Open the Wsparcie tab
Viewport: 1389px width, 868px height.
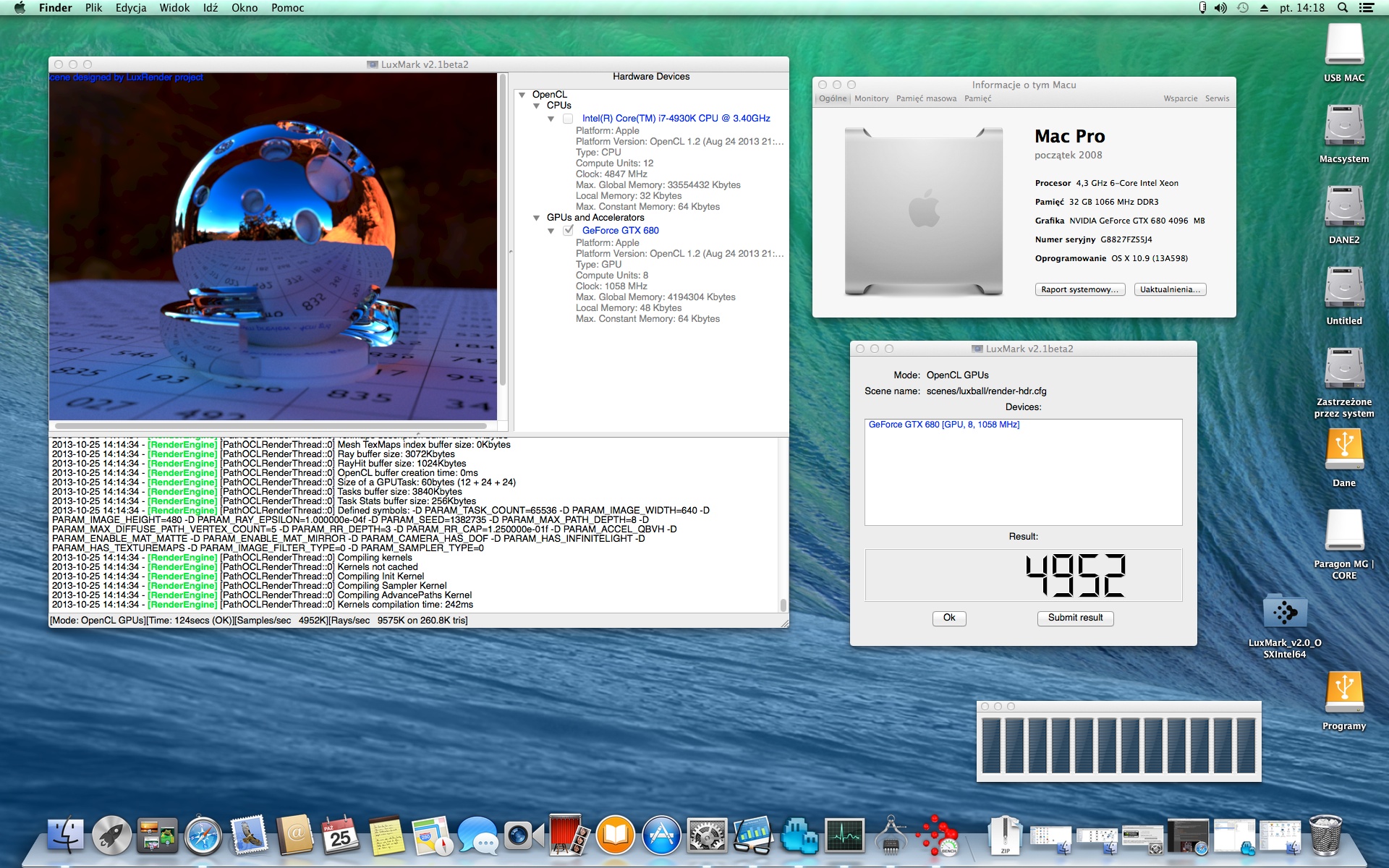(1181, 98)
